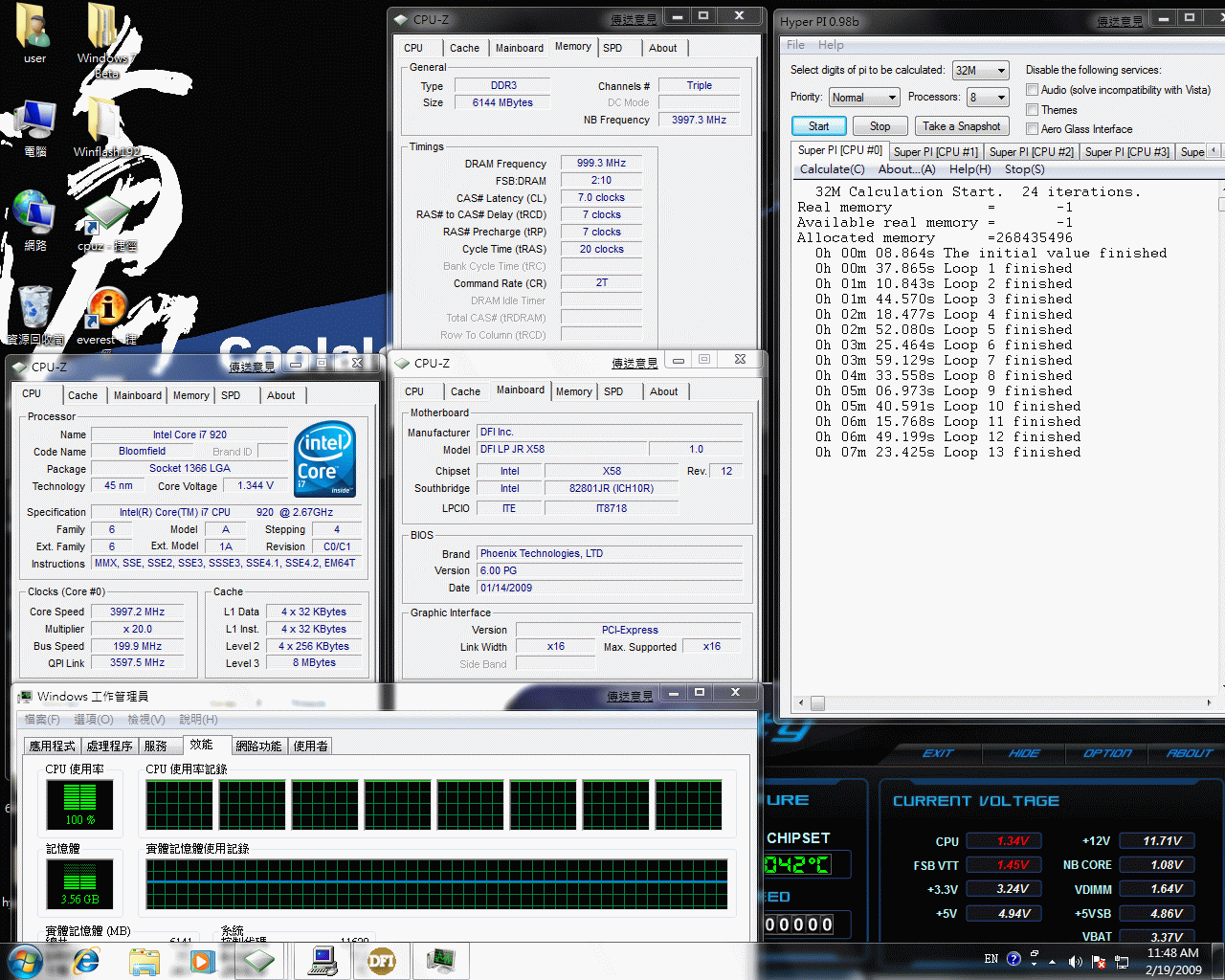Screen dimensions: 1225x980
Task: Switch to Super PI [CPU #1] tab
Action: click(935, 151)
